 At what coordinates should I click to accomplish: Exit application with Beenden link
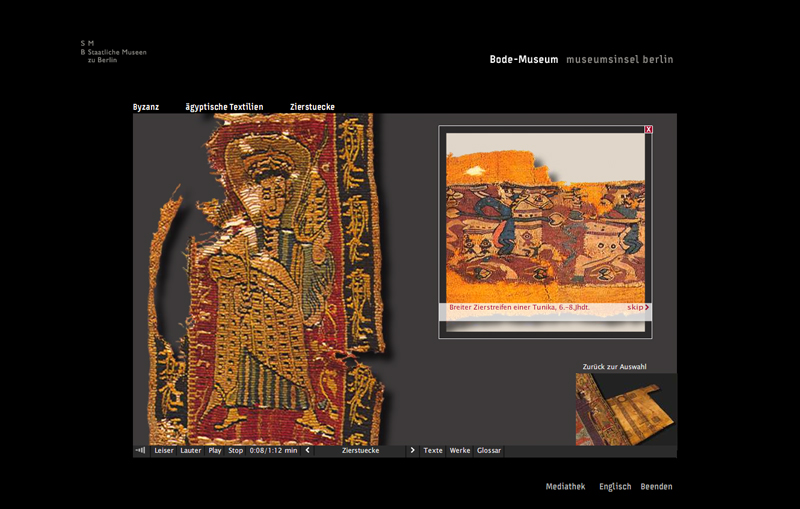pos(656,487)
